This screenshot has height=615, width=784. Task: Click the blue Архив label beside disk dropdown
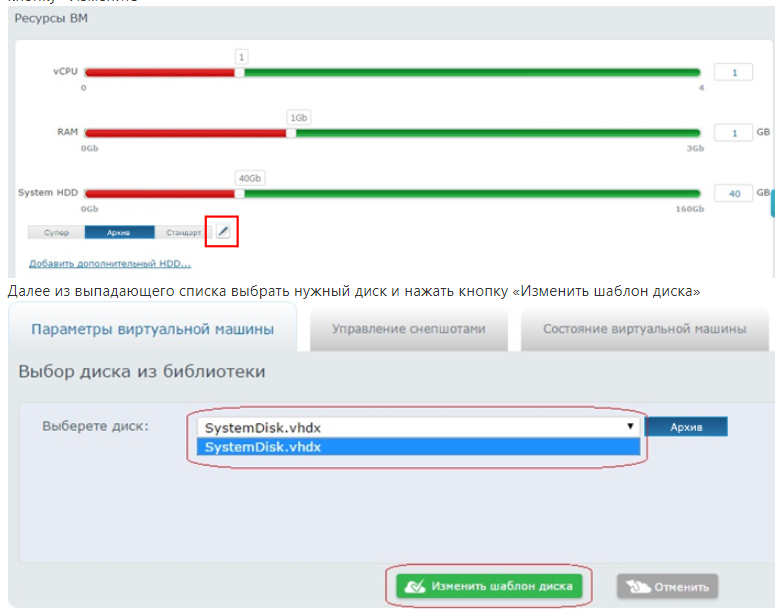click(686, 427)
